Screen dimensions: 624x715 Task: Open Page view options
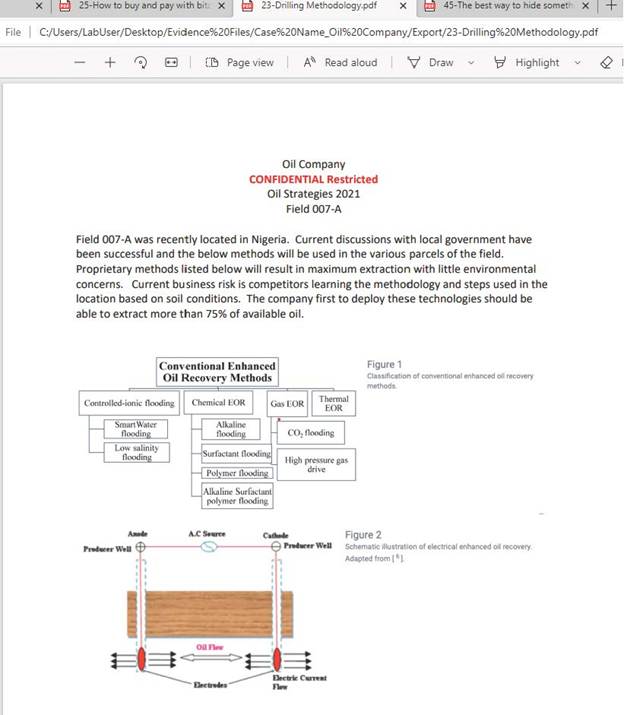tap(240, 62)
